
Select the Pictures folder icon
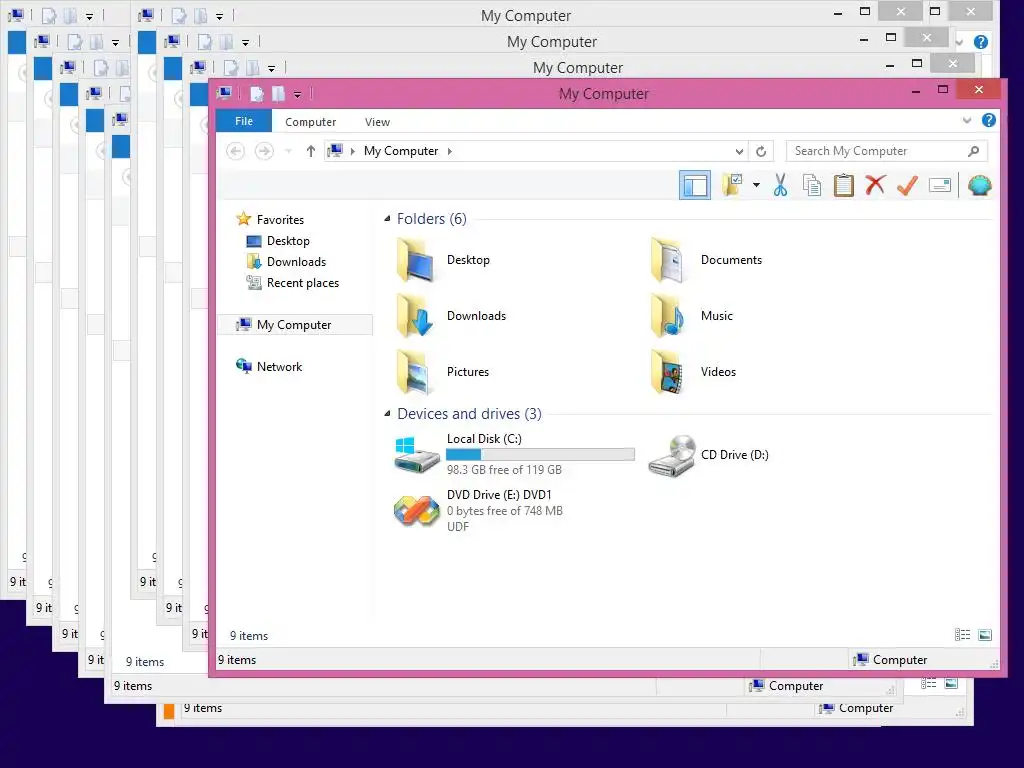[415, 372]
